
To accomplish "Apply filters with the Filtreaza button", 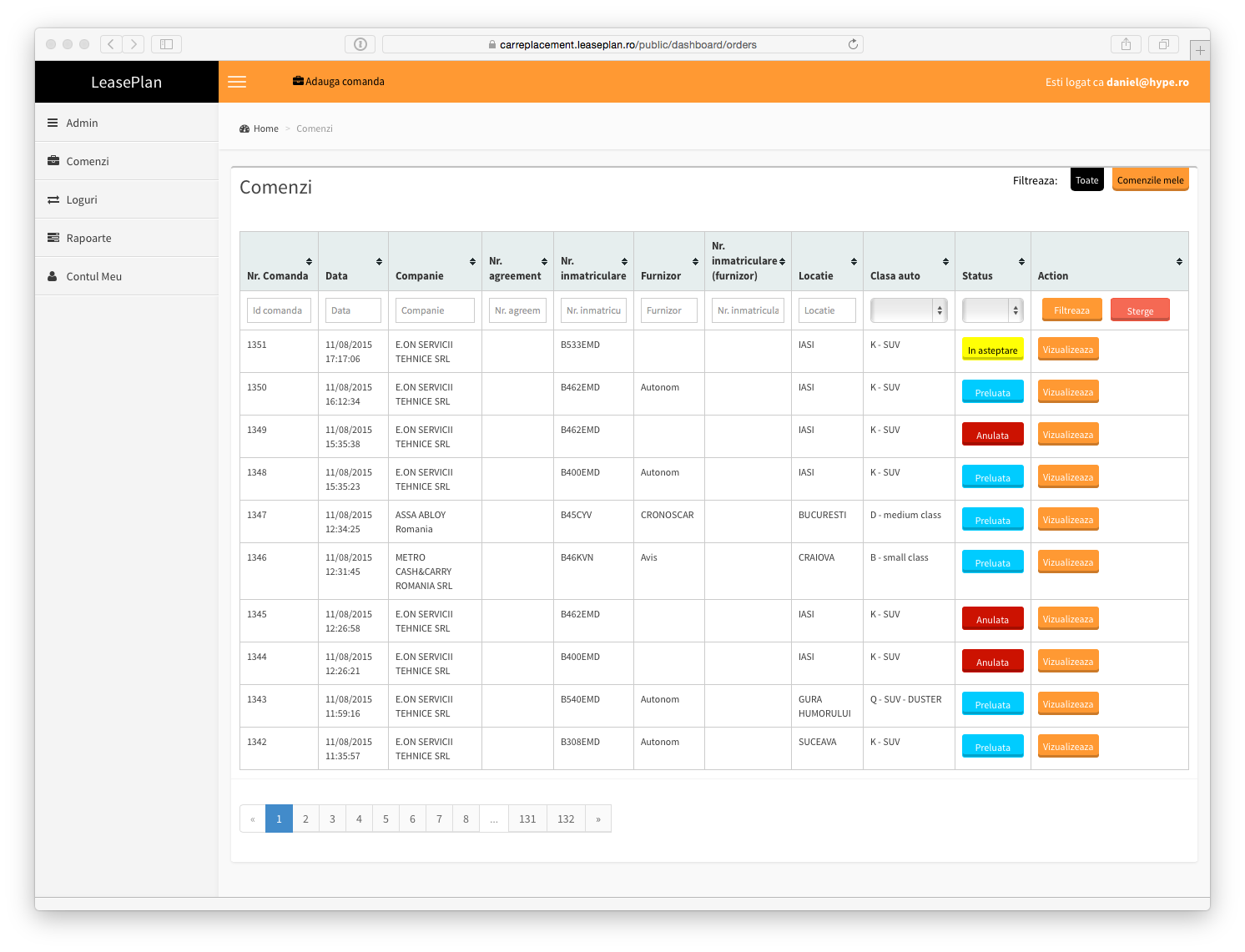I will click(x=1071, y=310).
